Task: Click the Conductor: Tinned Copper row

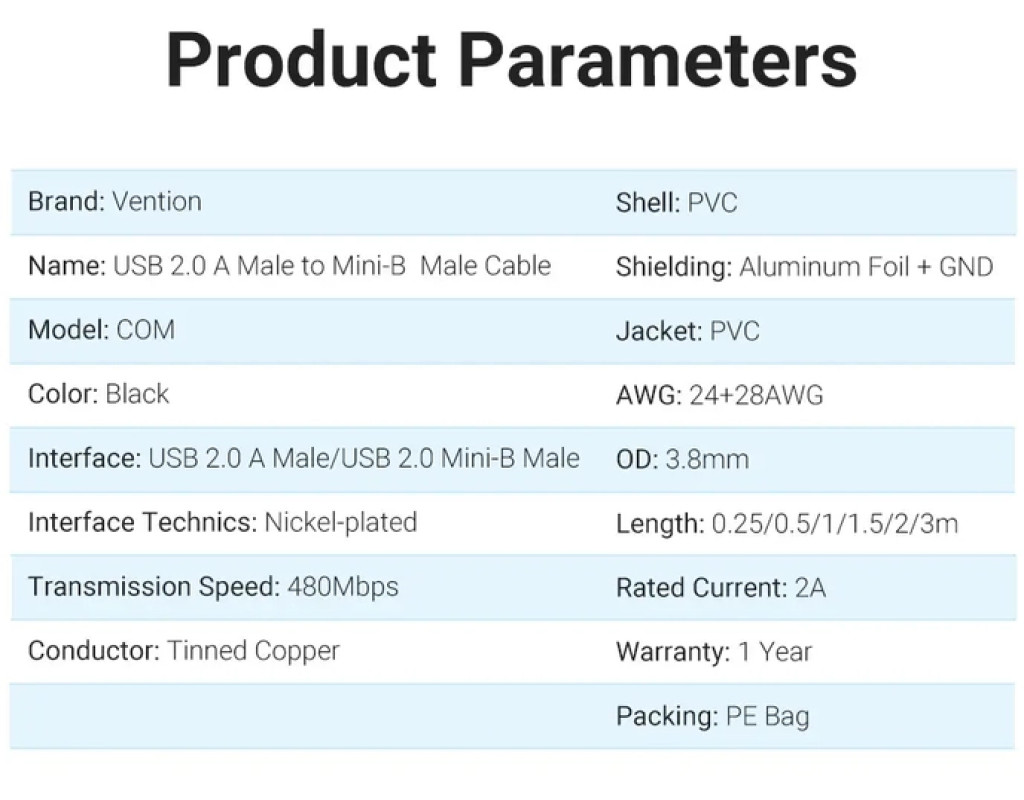Action: click(184, 651)
